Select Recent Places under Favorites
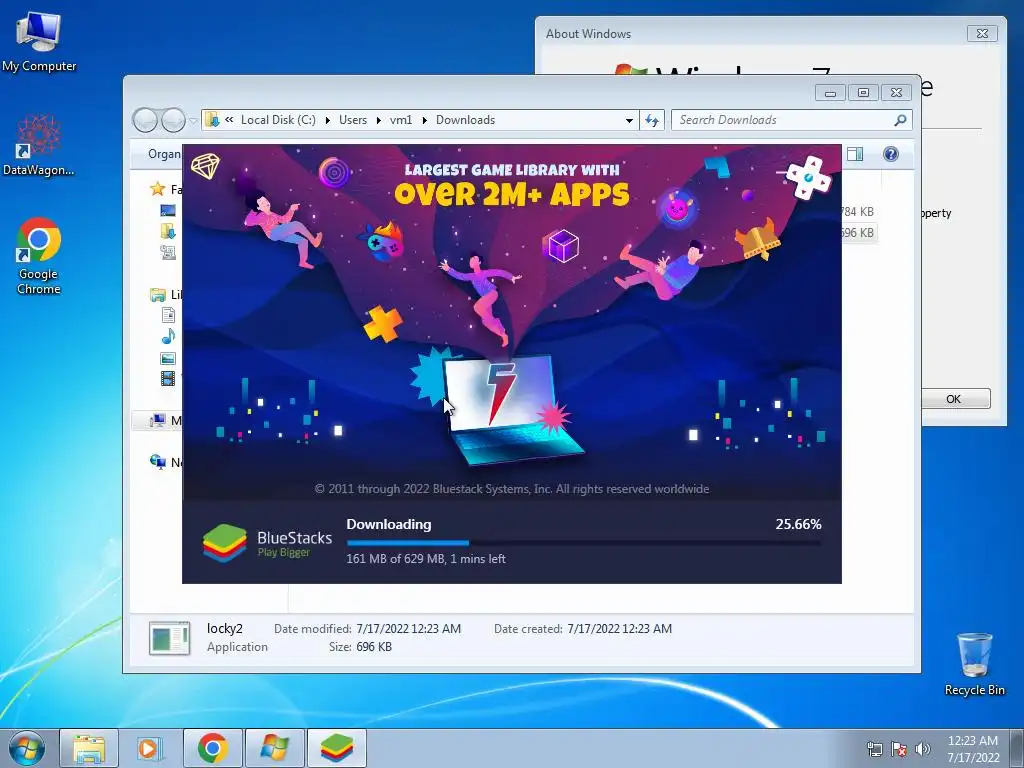Viewport: 1024px width, 768px height. coord(168,252)
